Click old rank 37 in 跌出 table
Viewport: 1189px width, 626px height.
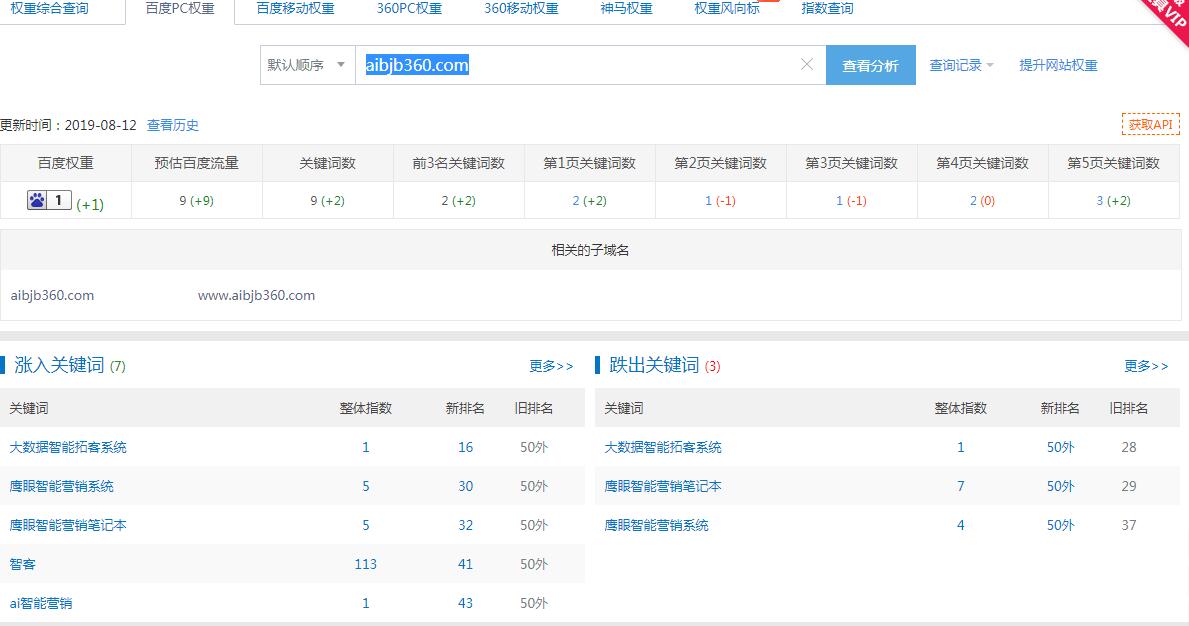[x=1129, y=526]
